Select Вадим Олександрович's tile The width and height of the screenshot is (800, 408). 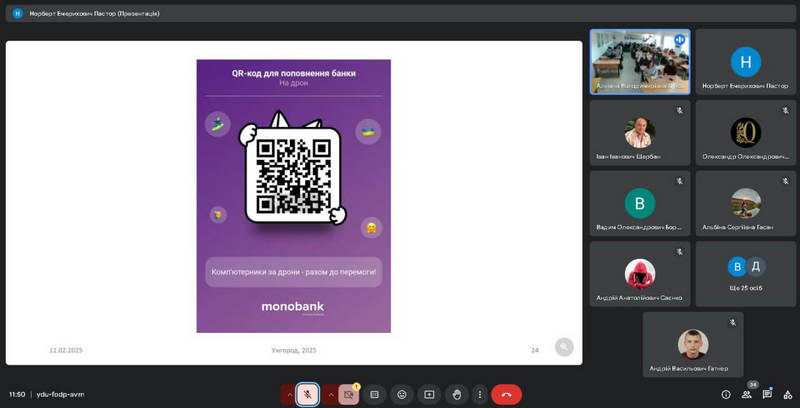[640, 203]
